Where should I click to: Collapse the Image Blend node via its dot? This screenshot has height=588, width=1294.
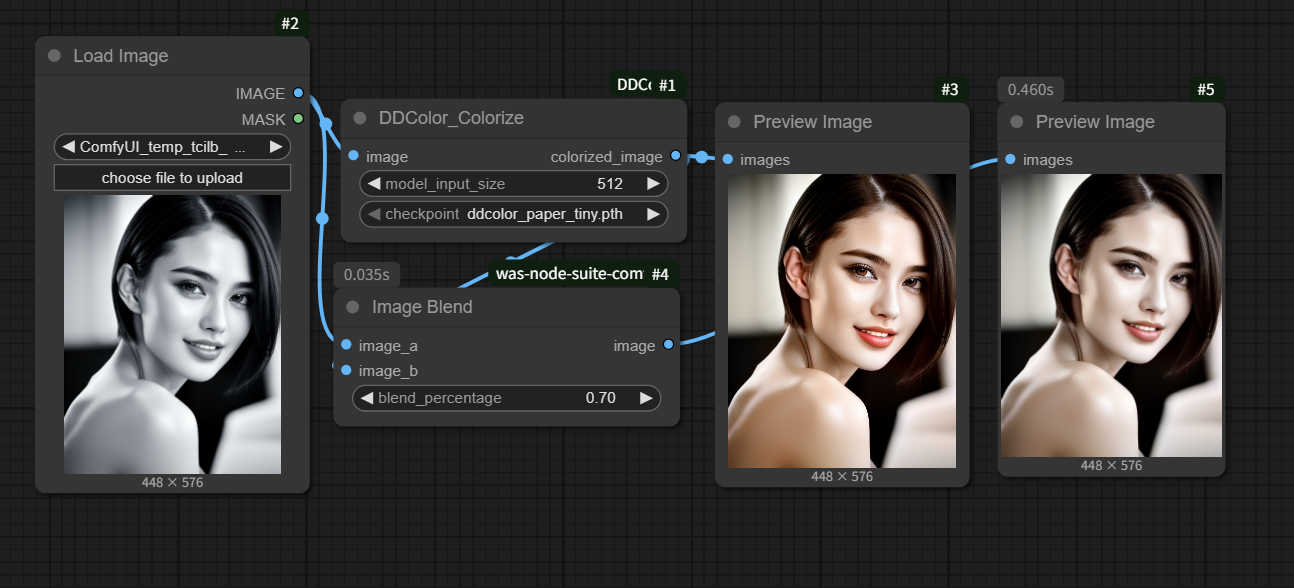(x=352, y=307)
